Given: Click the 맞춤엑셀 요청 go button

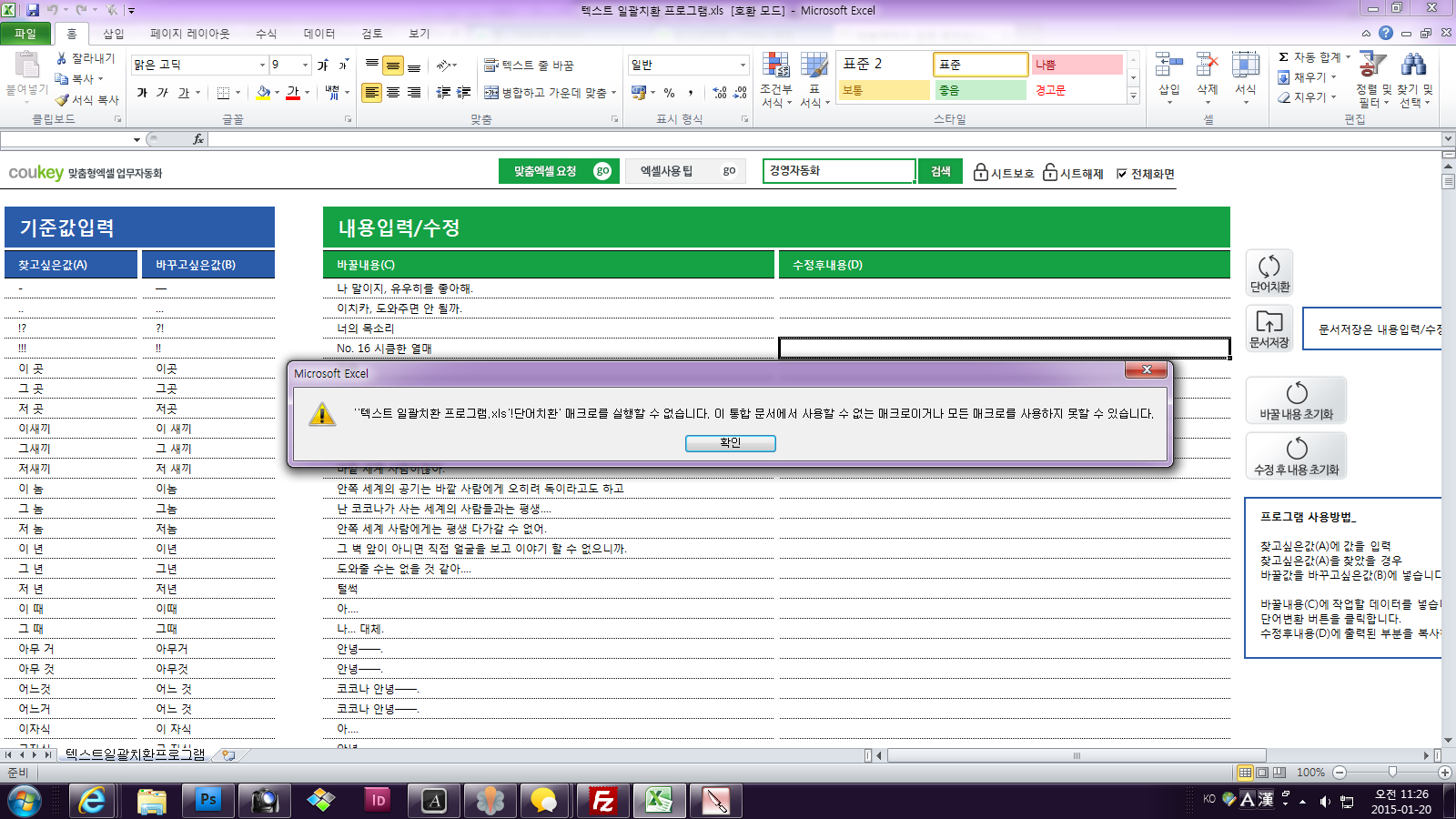Looking at the screenshot, I should coord(559,171).
